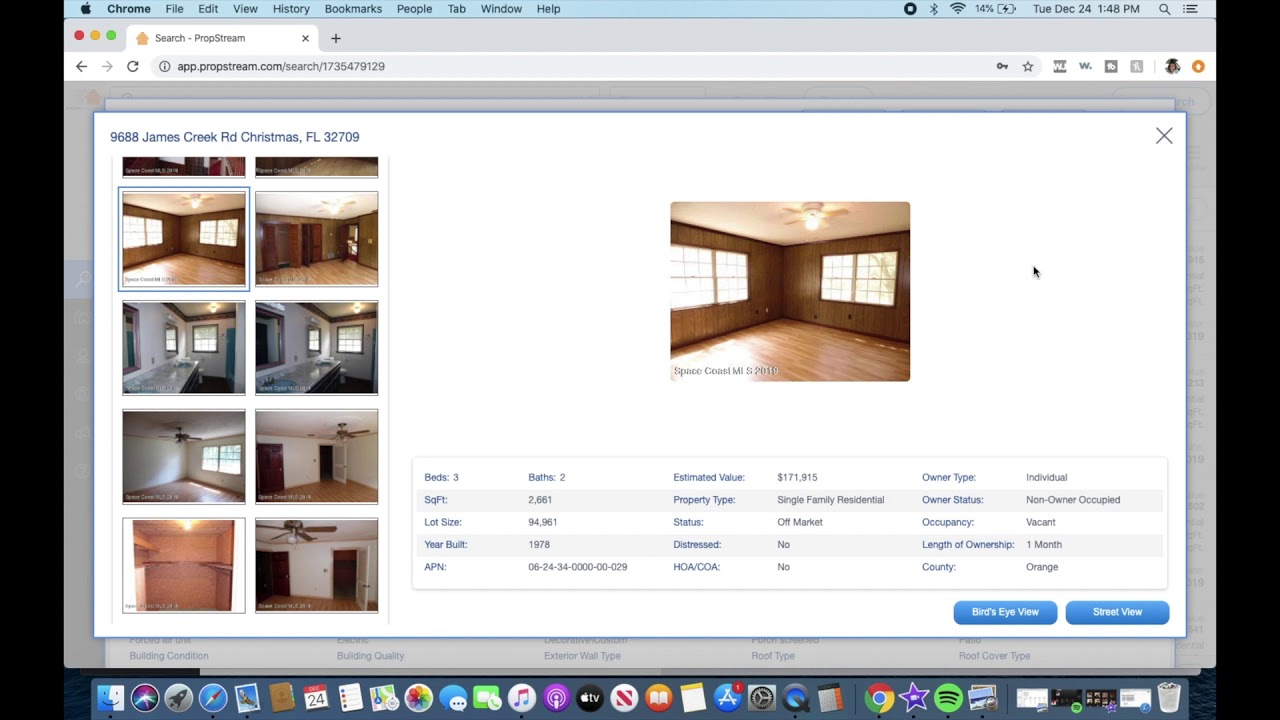Open Photos app from the Dock
Screen dimensions: 1280x720
[x=419, y=697]
